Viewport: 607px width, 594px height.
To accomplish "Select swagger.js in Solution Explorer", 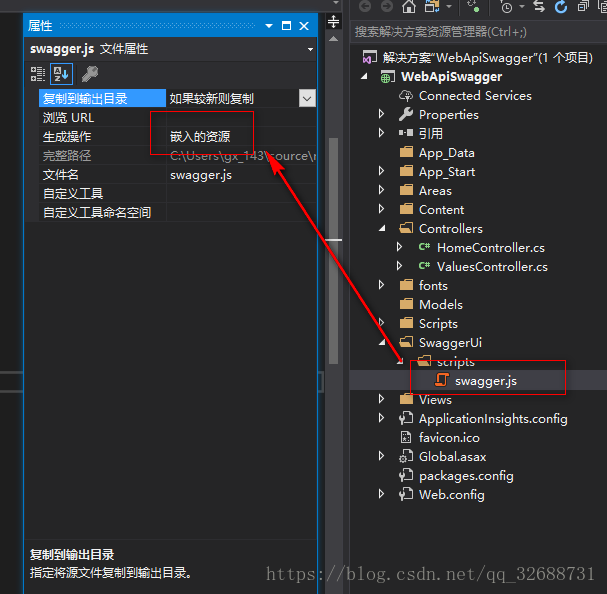I will click(x=485, y=381).
